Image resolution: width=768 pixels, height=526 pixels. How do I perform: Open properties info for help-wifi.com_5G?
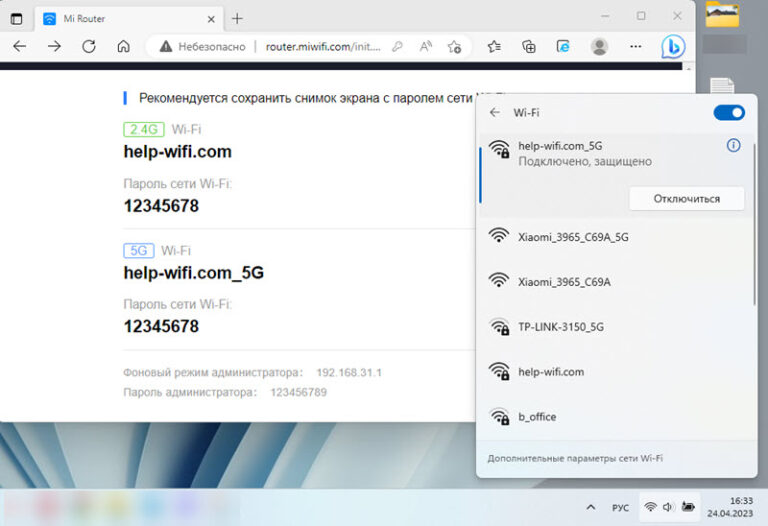733,145
